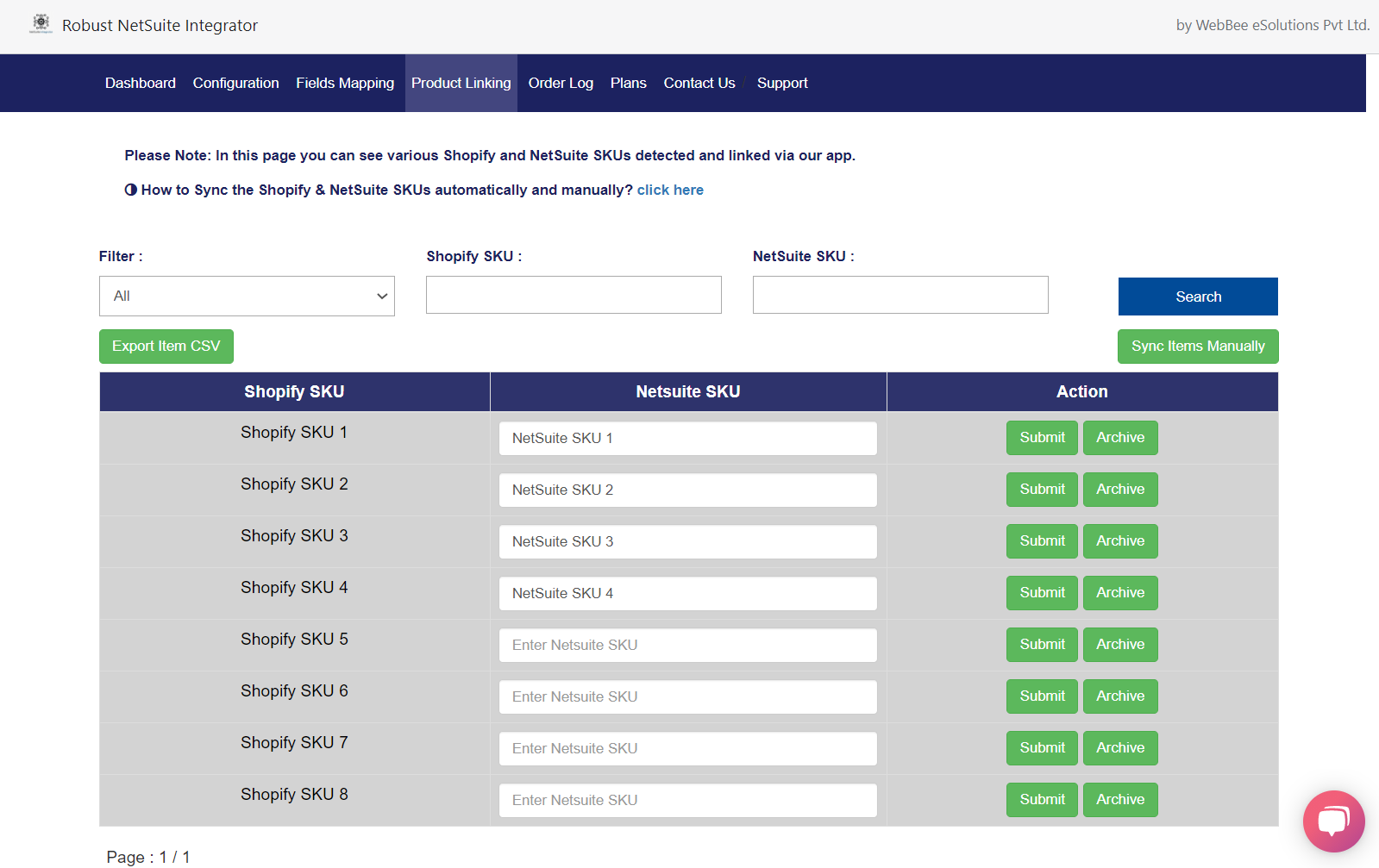Image resolution: width=1379 pixels, height=868 pixels.
Task: Click the 'Netsuite SKU' table column header
Action: click(688, 392)
